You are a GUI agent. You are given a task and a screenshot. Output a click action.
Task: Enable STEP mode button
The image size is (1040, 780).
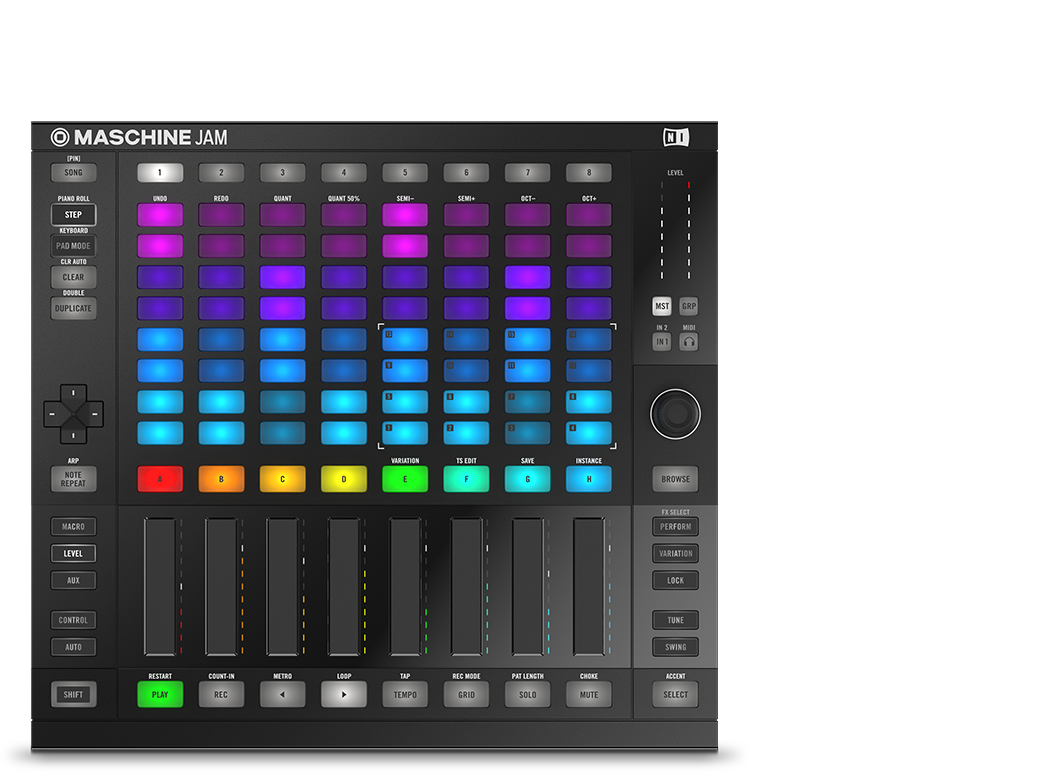(x=74, y=215)
